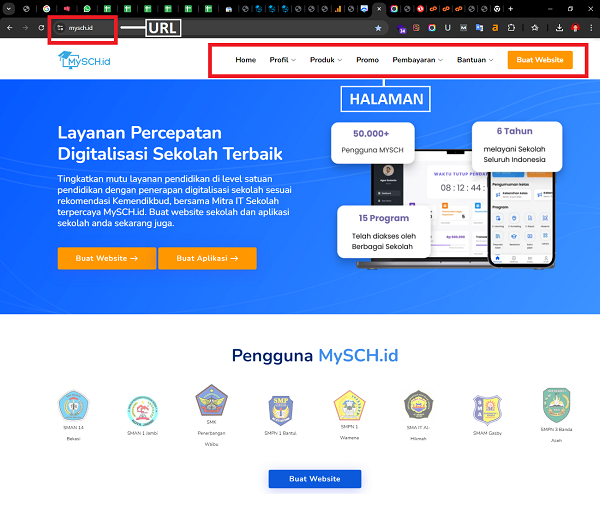
Task: Click the blue Buat Website button
Action: [315, 479]
